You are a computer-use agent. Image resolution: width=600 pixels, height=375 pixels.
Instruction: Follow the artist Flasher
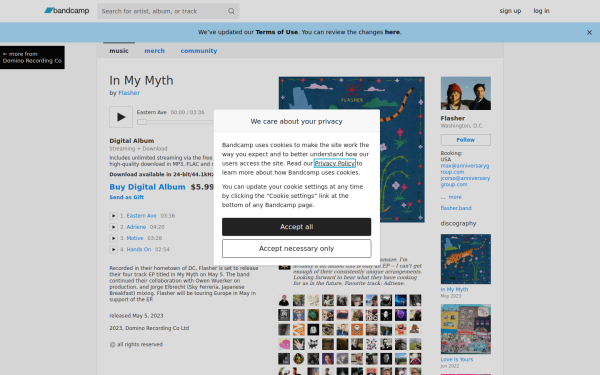pyautogui.click(x=466, y=140)
